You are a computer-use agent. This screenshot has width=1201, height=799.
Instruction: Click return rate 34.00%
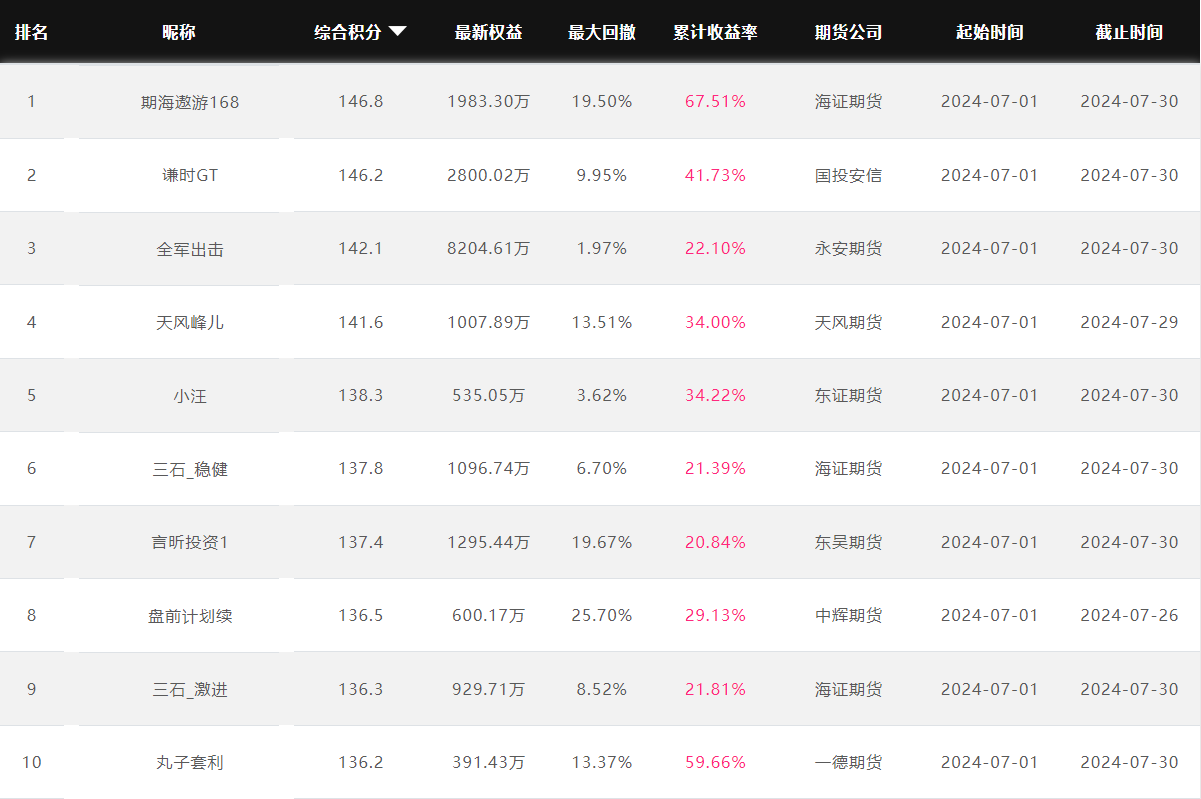point(715,322)
